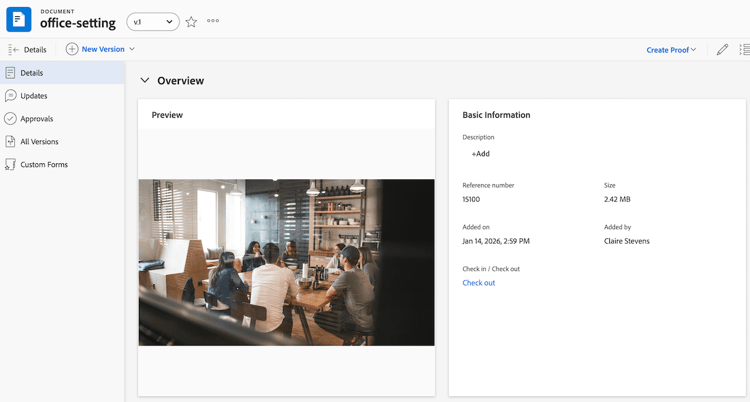750x402 pixels.
Task: Click the Details label in toolbar
Action: (35, 49)
